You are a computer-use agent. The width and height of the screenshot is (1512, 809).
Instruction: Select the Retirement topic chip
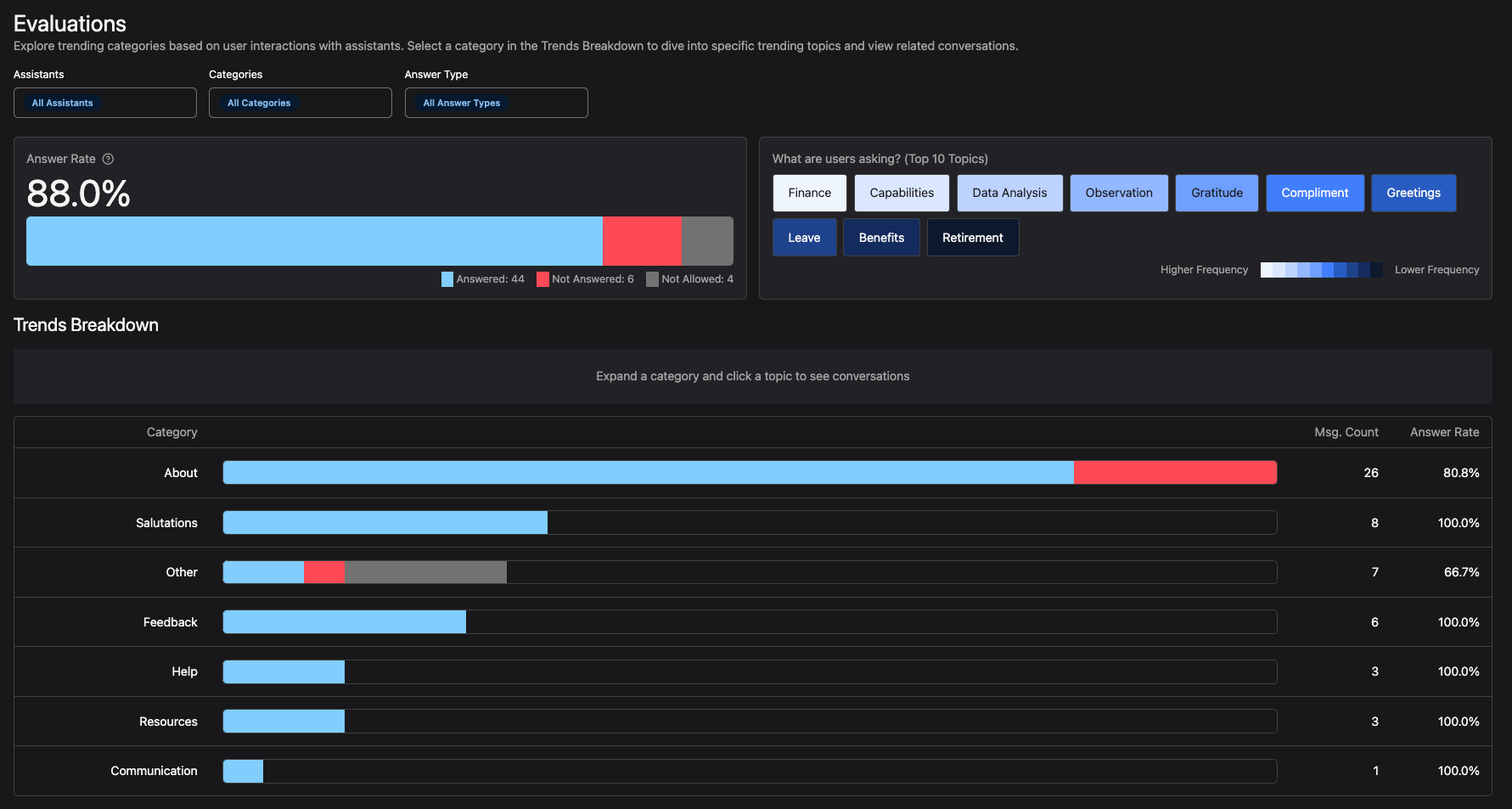coord(972,238)
